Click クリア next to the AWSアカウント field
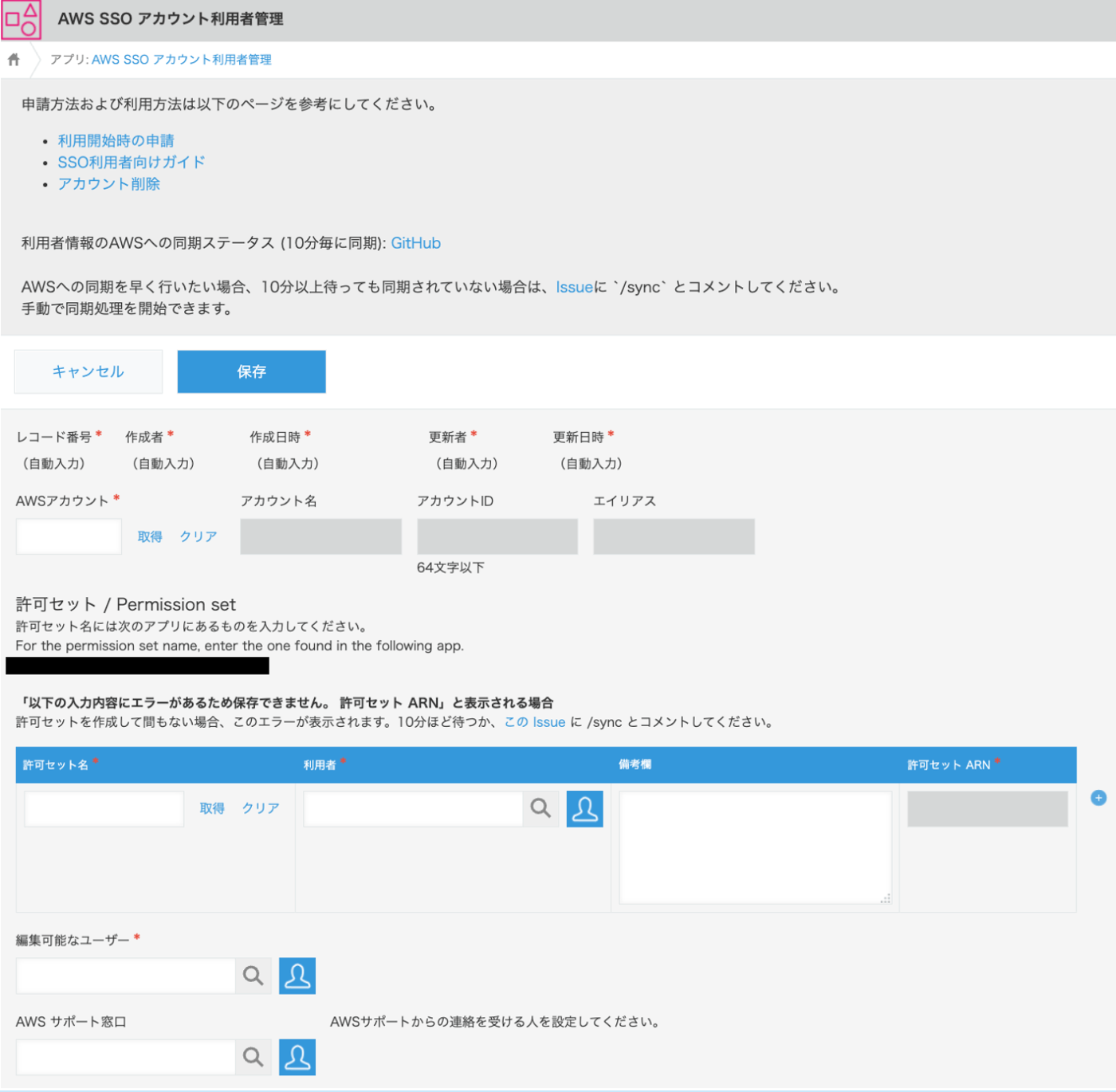The width and height of the screenshot is (1116, 1092). pos(198,537)
